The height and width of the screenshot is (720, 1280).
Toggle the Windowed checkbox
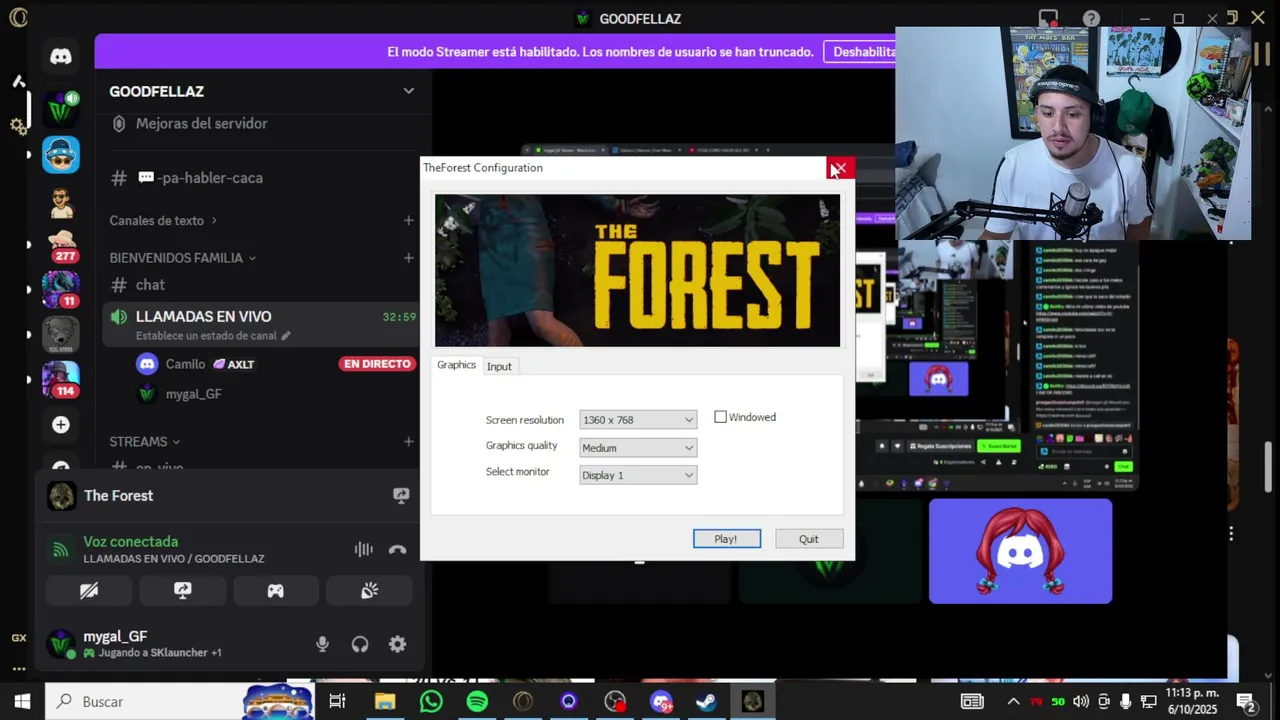720,417
